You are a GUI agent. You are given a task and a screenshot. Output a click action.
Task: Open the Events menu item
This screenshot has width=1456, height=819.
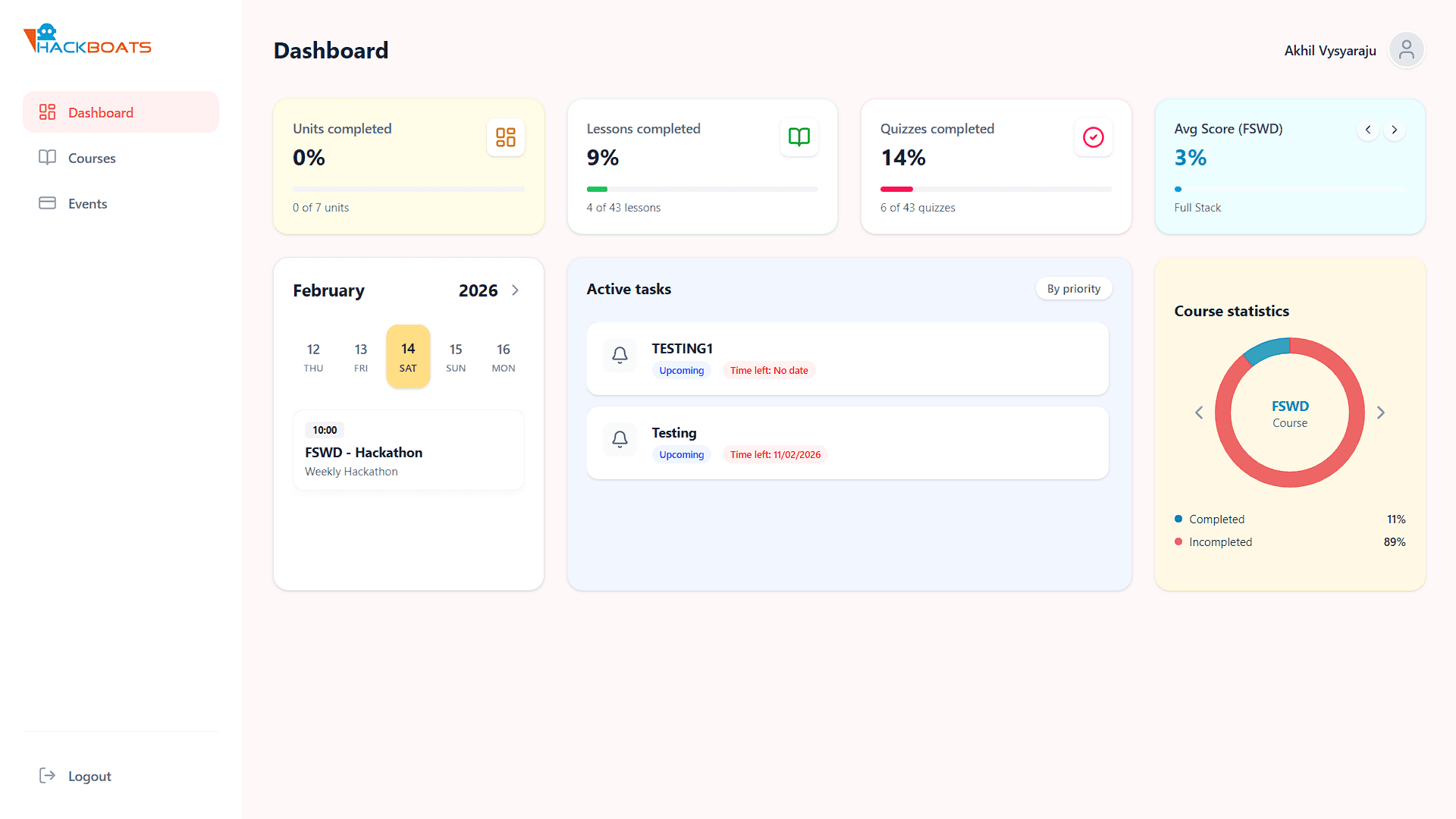[87, 203]
